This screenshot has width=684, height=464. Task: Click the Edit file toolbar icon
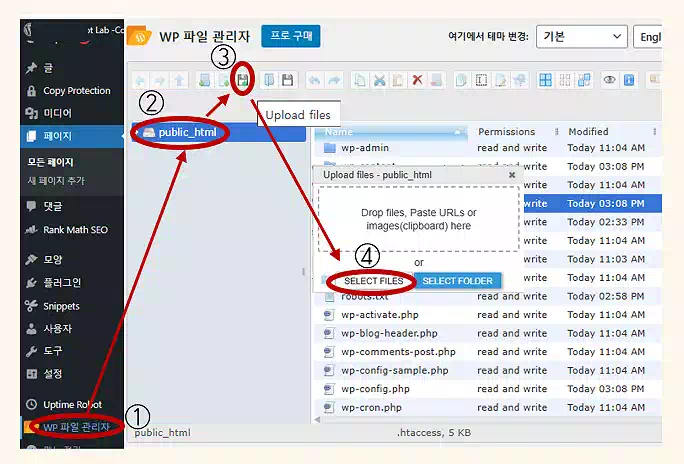pos(500,80)
